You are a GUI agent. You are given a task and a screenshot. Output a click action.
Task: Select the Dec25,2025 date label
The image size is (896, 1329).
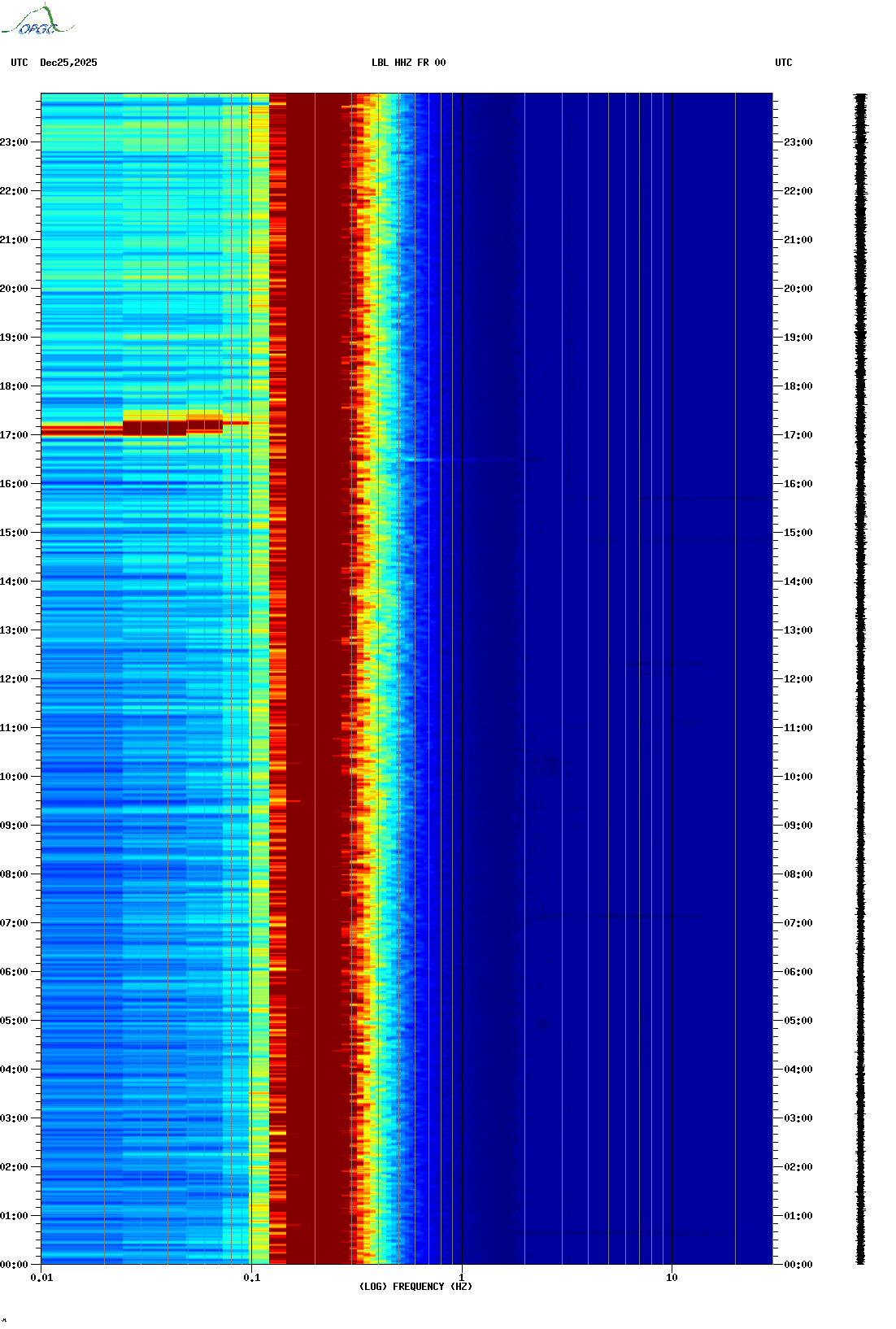pyautogui.click(x=68, y=63)
